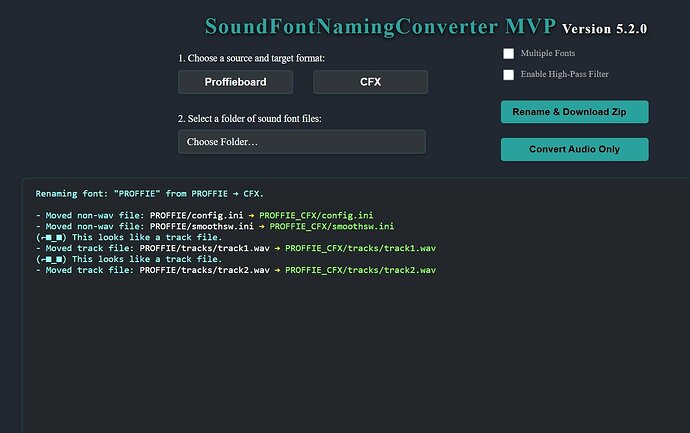Screen dimensions: 690x433
Task: Select CFX as target format
Action: tap(370, 82)
